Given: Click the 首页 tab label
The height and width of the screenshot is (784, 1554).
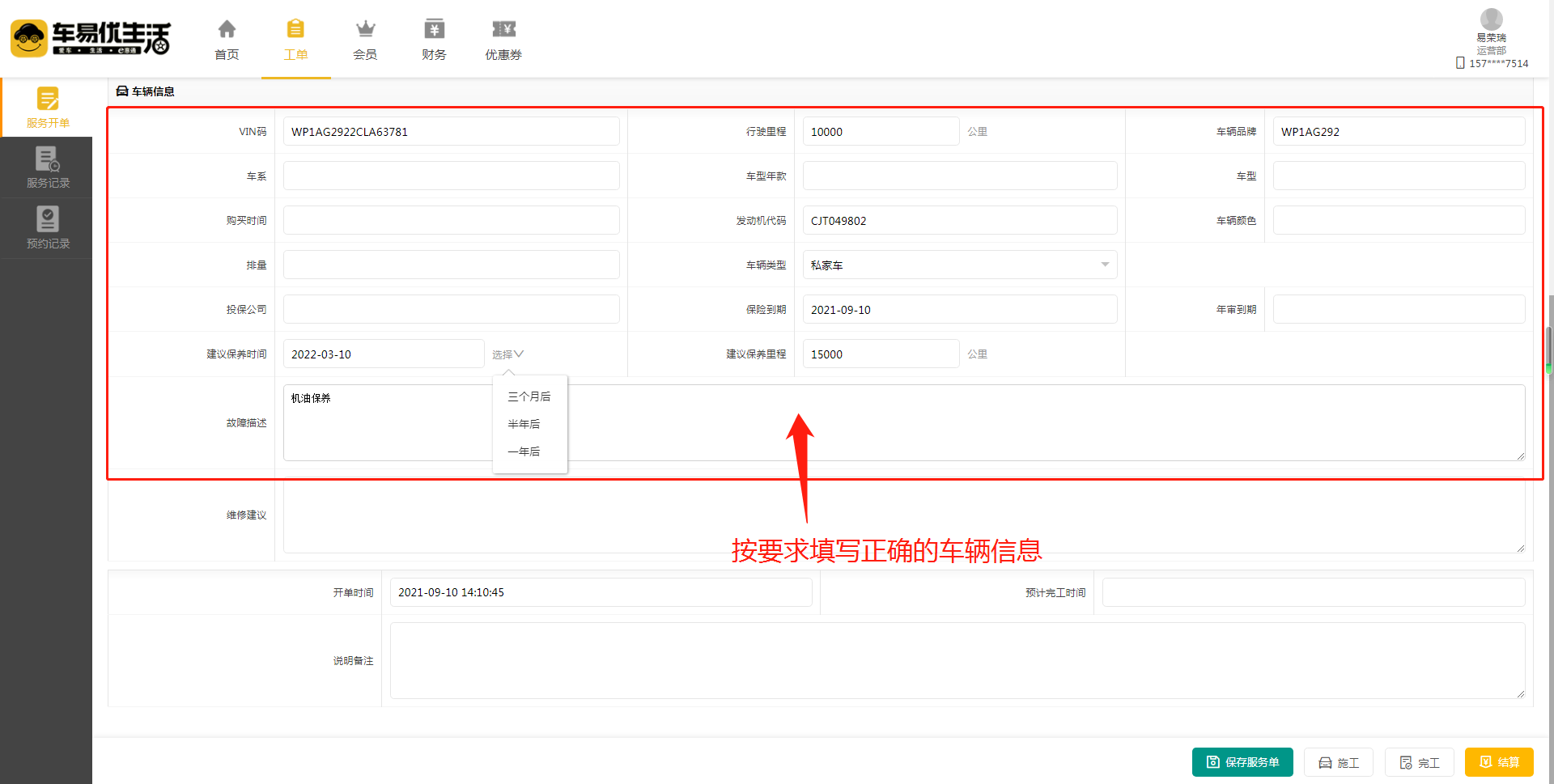Looking at the screenshot, I should (227, 54).
